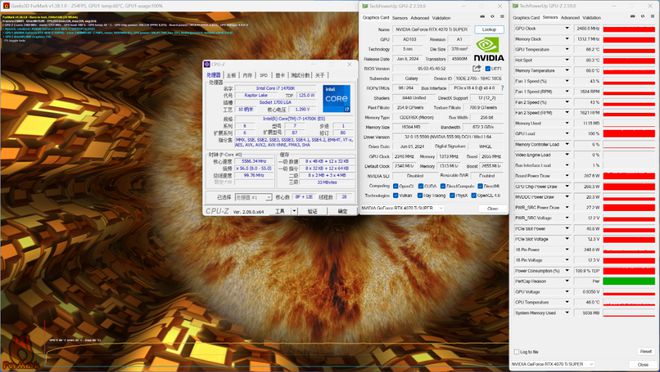Click the GPU Temperature value field
Viewport: 660px width, 372px height.
point(588,50)
